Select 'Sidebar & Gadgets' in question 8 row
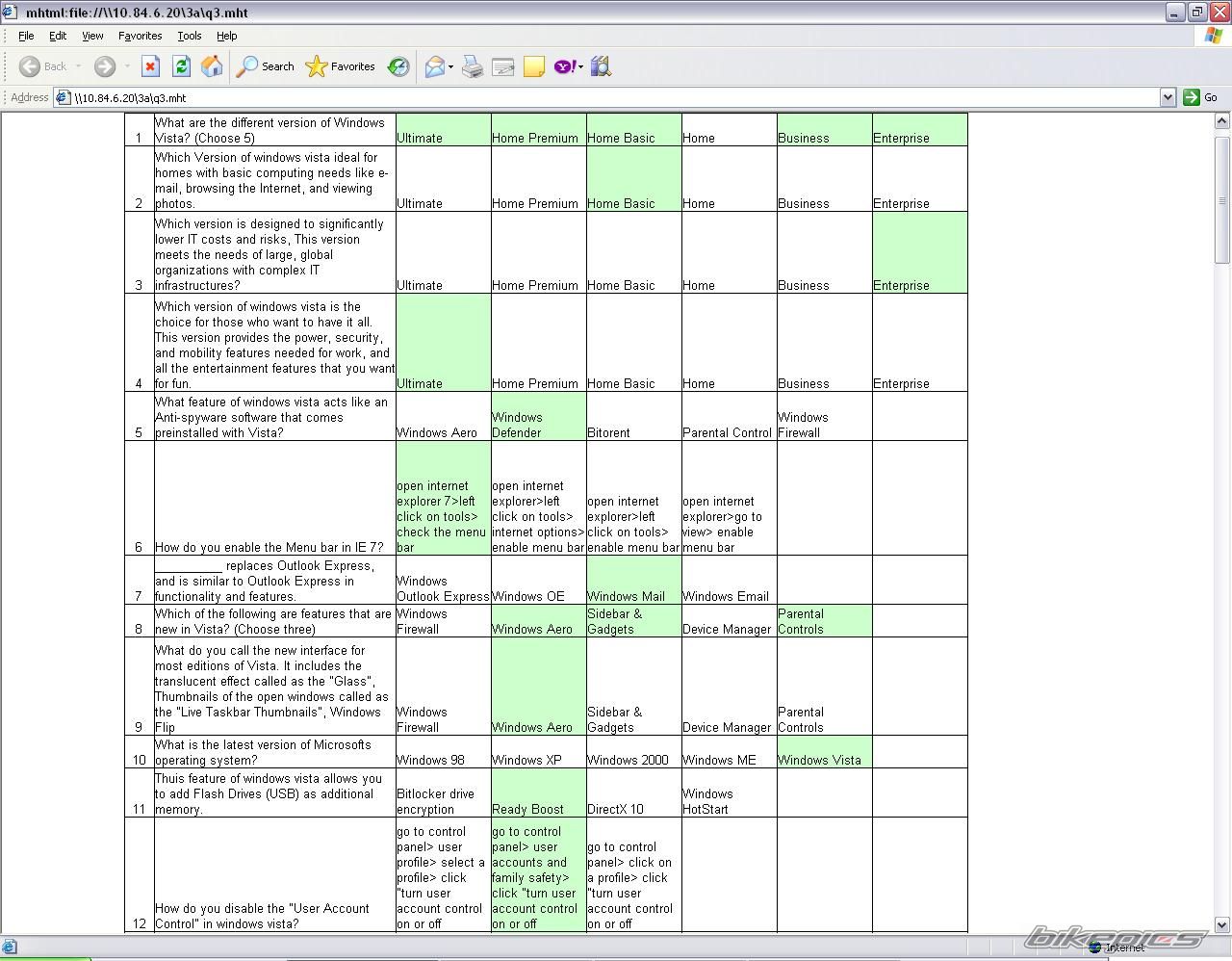This screenshot has height=961, width=1232. click(x=634, y=621)
